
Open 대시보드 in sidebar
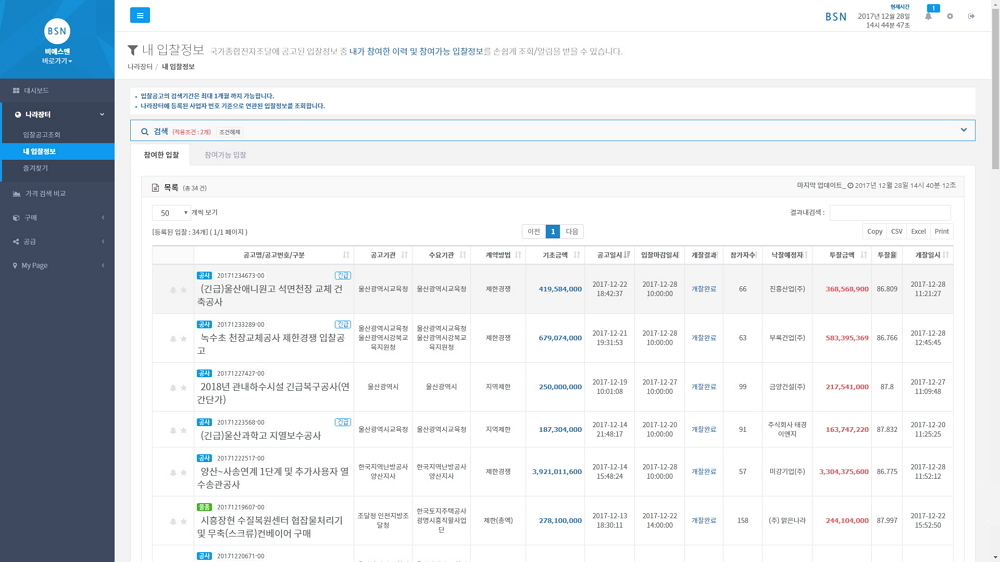[36, 91]
